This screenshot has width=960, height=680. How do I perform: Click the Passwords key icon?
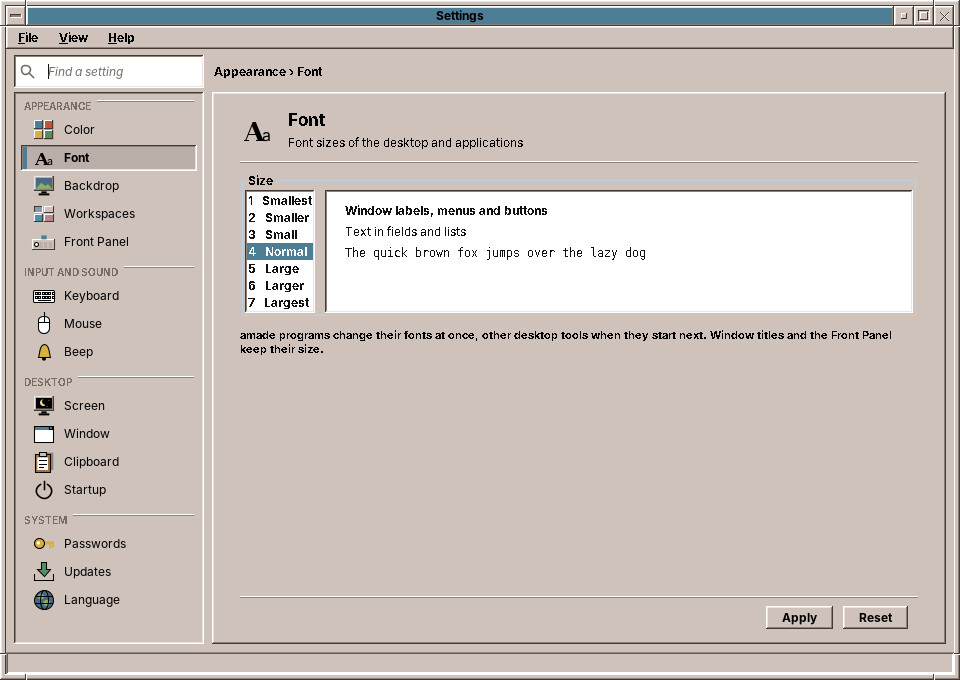click(43, 544)
